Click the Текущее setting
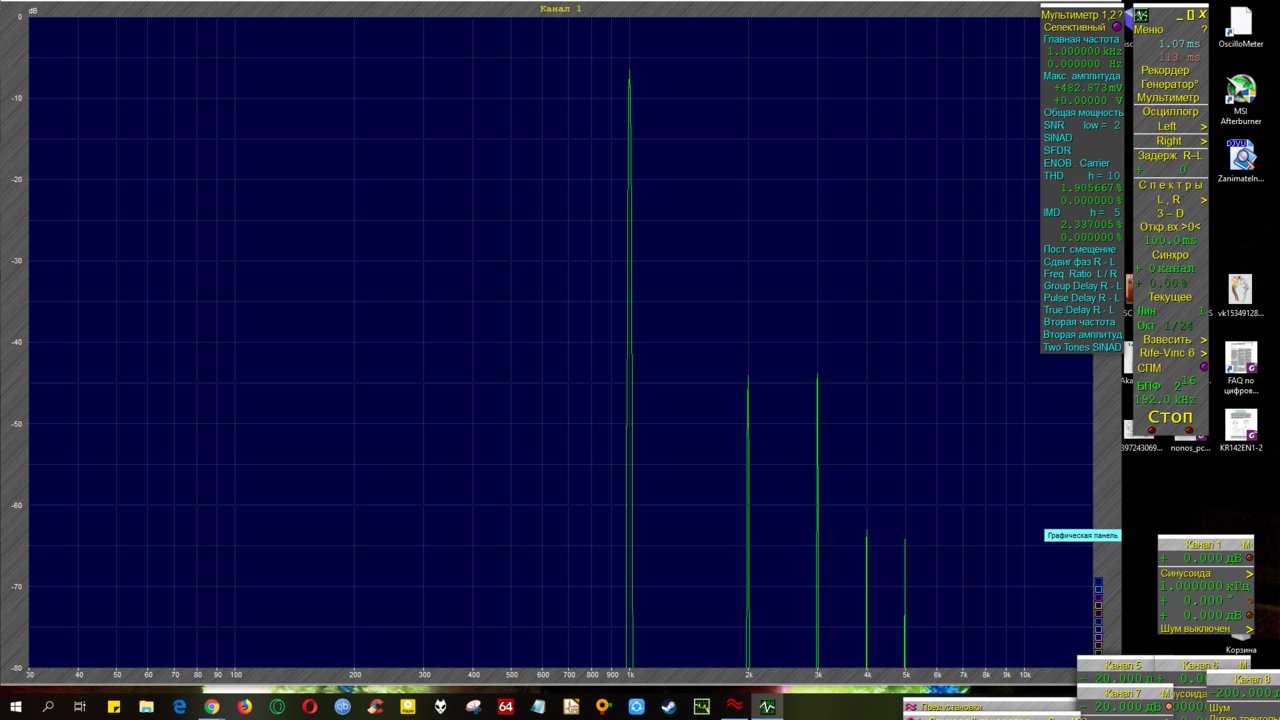The width and height of the screenshot is (1280, 720). pyautogui.click(x=1170, y=297)
